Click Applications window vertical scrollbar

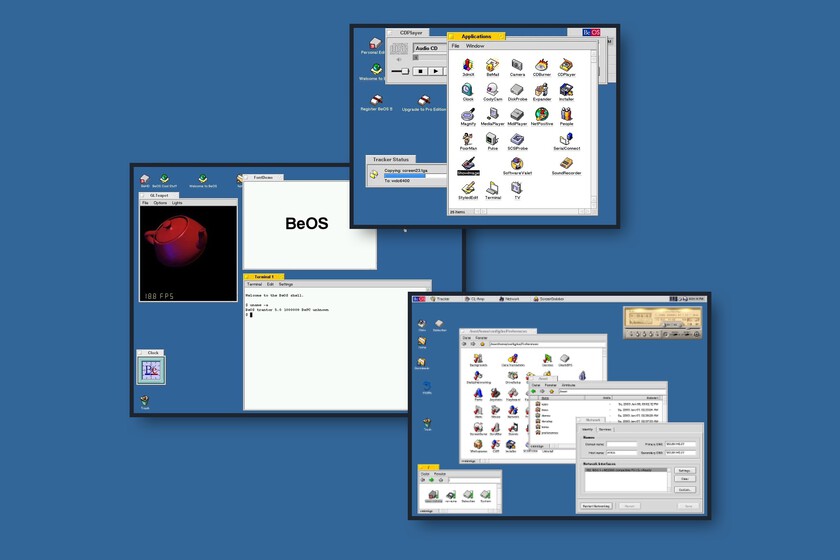[594, 129]
